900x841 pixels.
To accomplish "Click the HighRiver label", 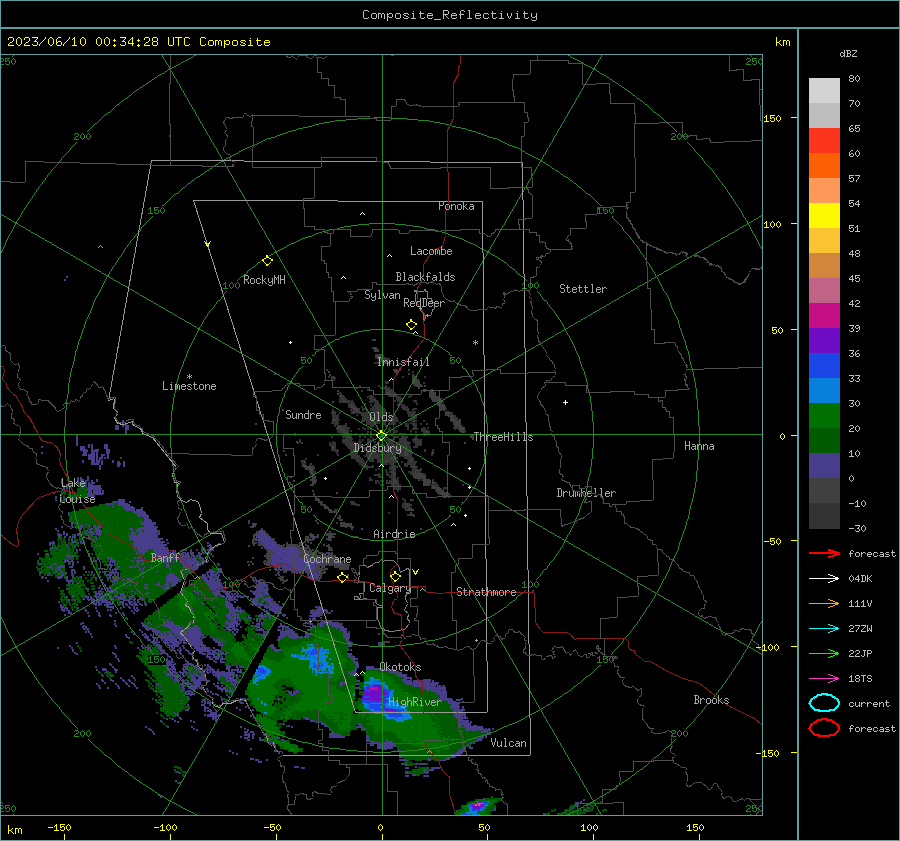I will [x=415, y=702].
